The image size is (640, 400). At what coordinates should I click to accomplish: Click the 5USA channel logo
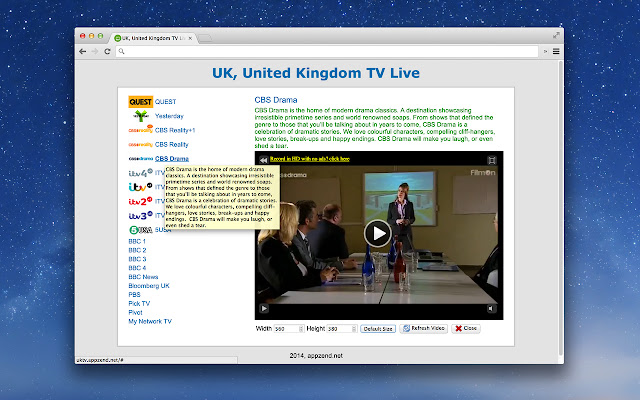tap(140, 230)
